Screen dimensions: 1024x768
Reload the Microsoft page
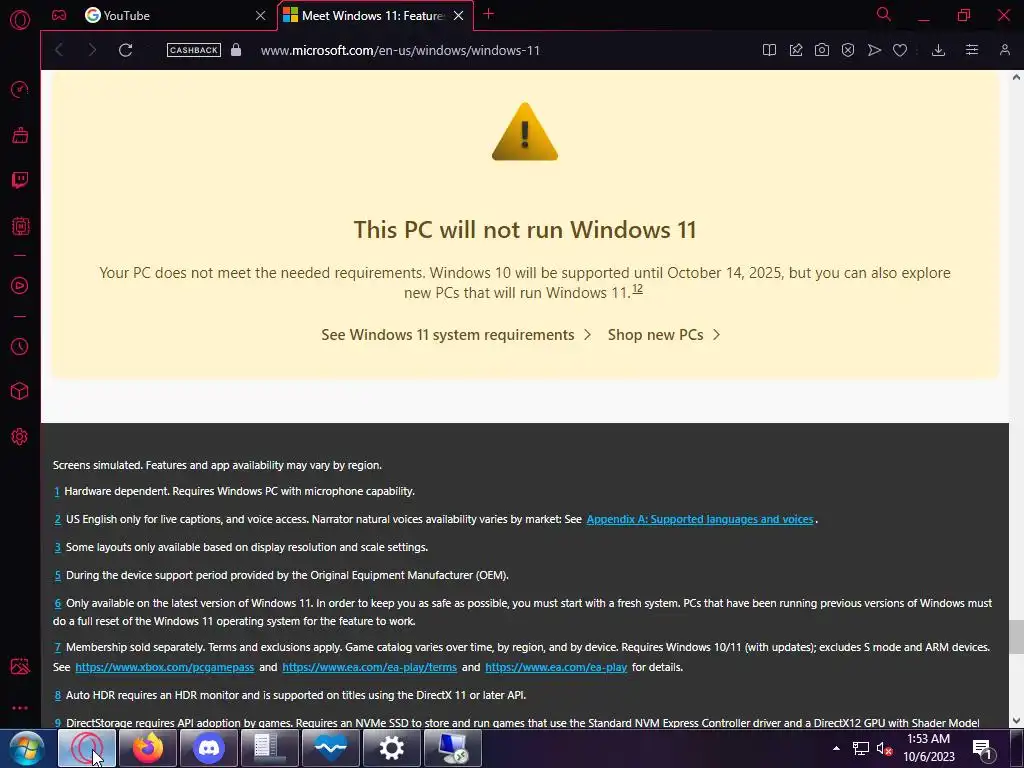click(125, 50)
